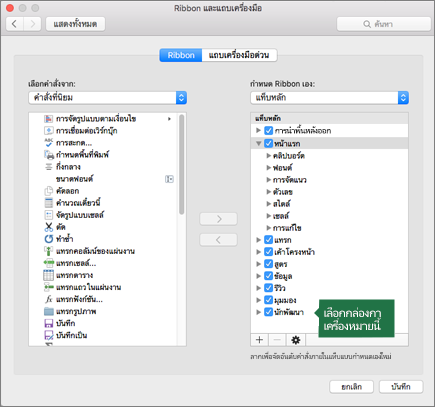Click the แสดงทั้งหมด Show All button

75,24
